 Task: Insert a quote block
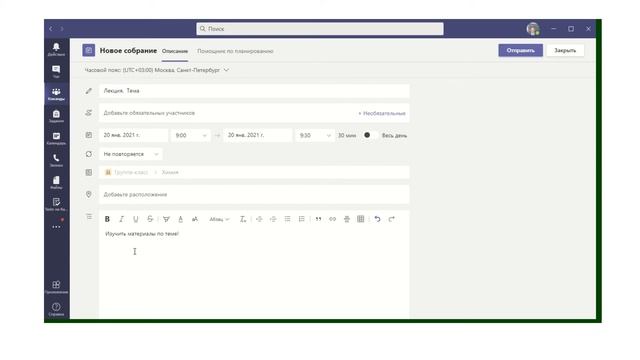[x=318, y=219]
